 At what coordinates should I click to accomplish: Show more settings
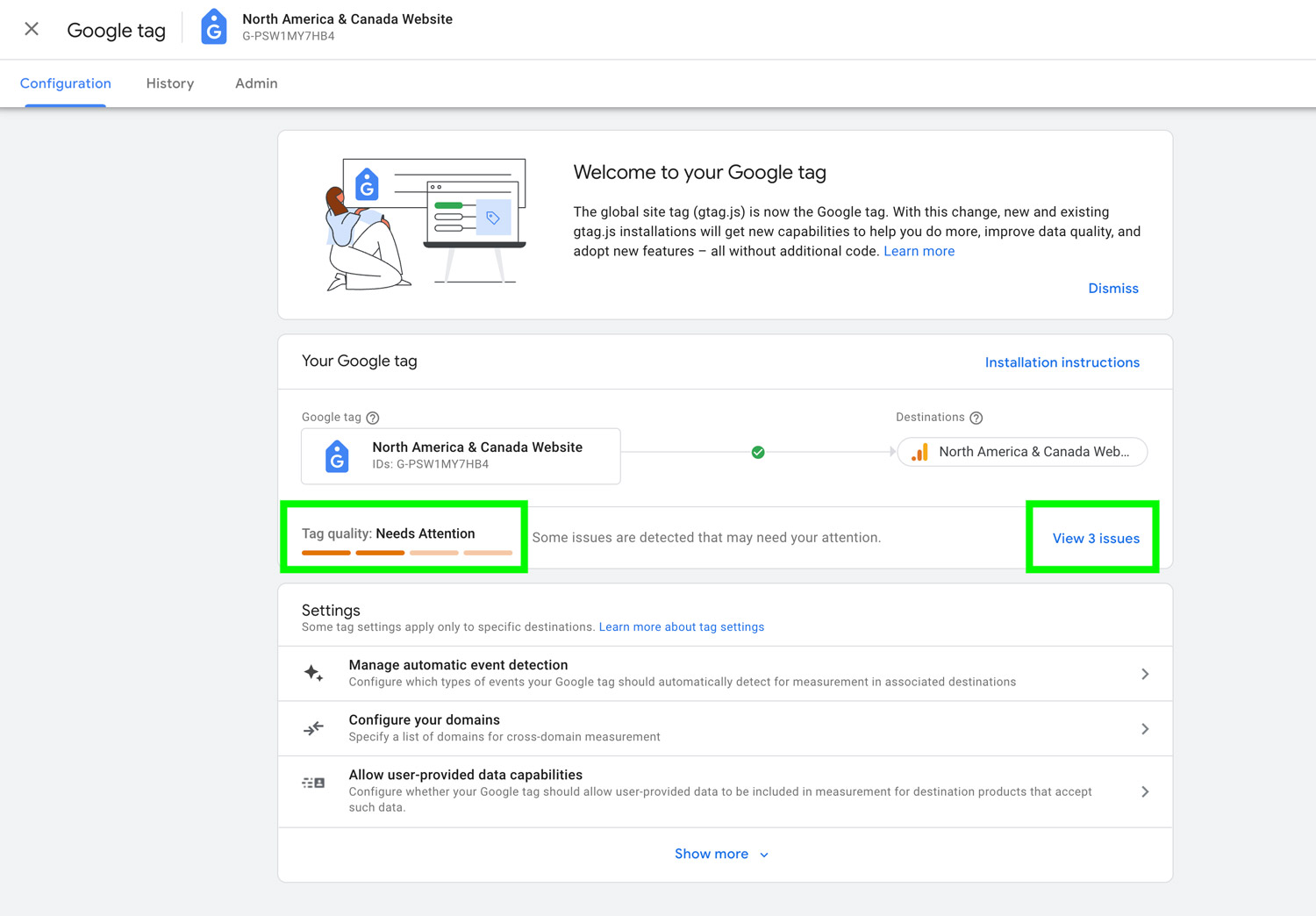pyautogui.click(x=721, y=855)
